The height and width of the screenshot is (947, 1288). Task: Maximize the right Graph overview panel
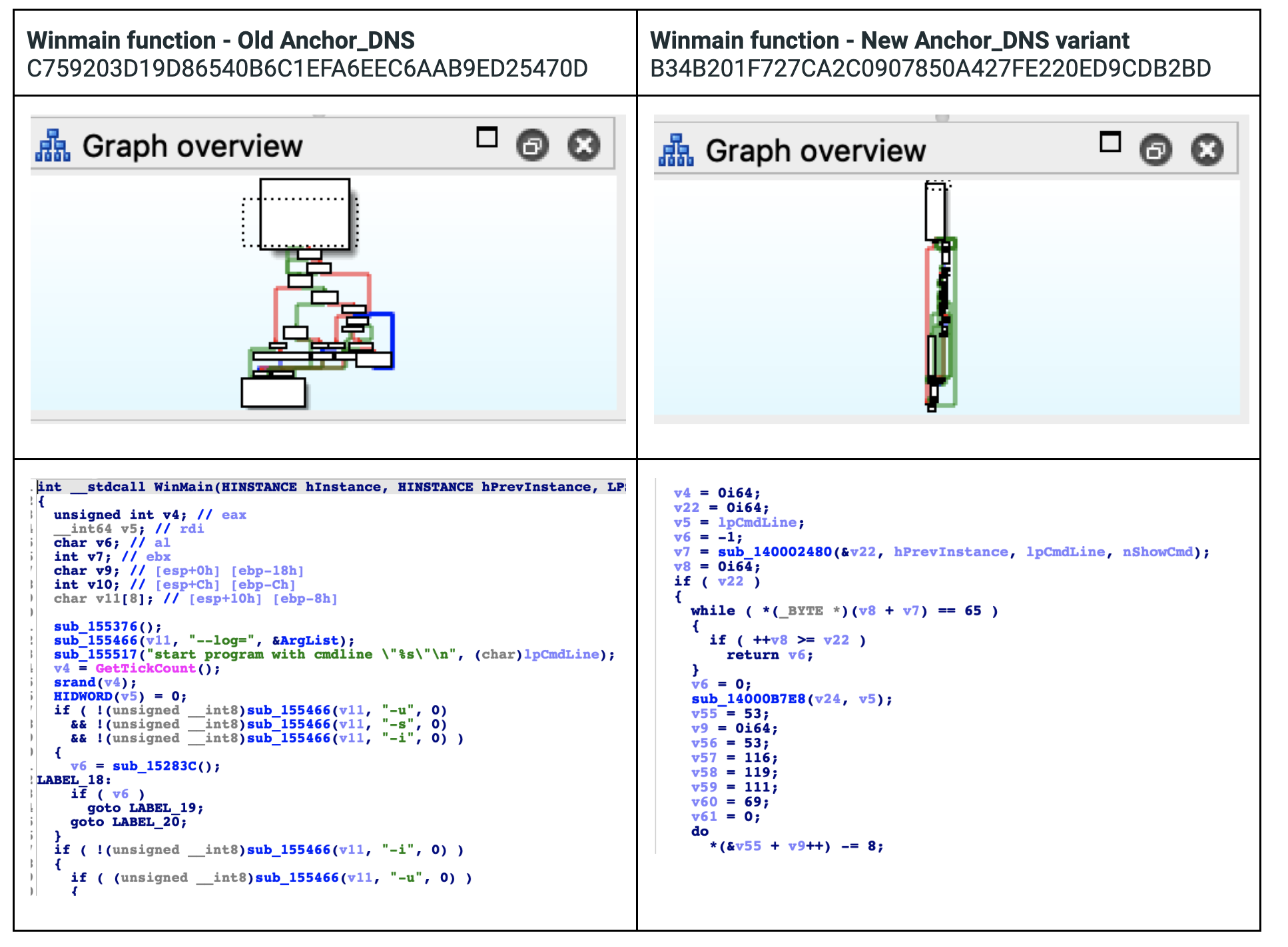(x=1110, y=142)
